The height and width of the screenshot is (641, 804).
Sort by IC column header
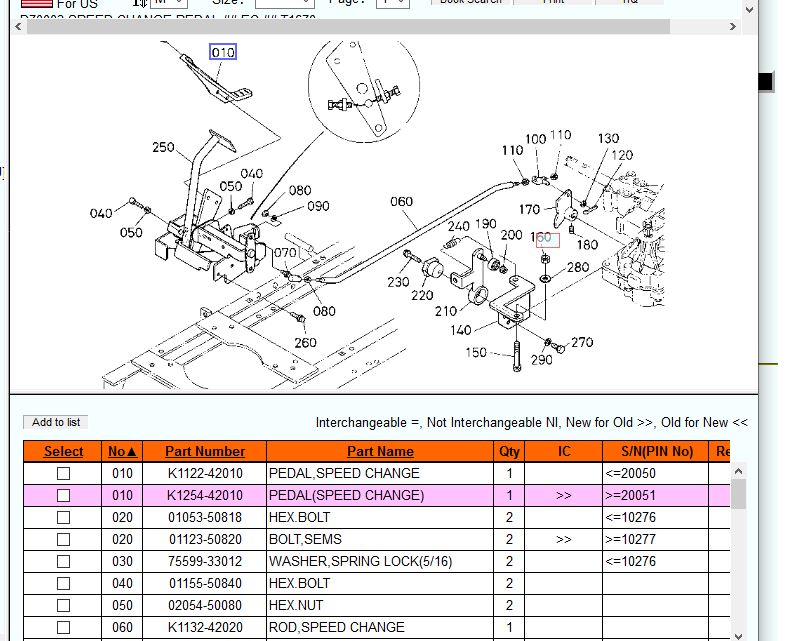(564, 451)
